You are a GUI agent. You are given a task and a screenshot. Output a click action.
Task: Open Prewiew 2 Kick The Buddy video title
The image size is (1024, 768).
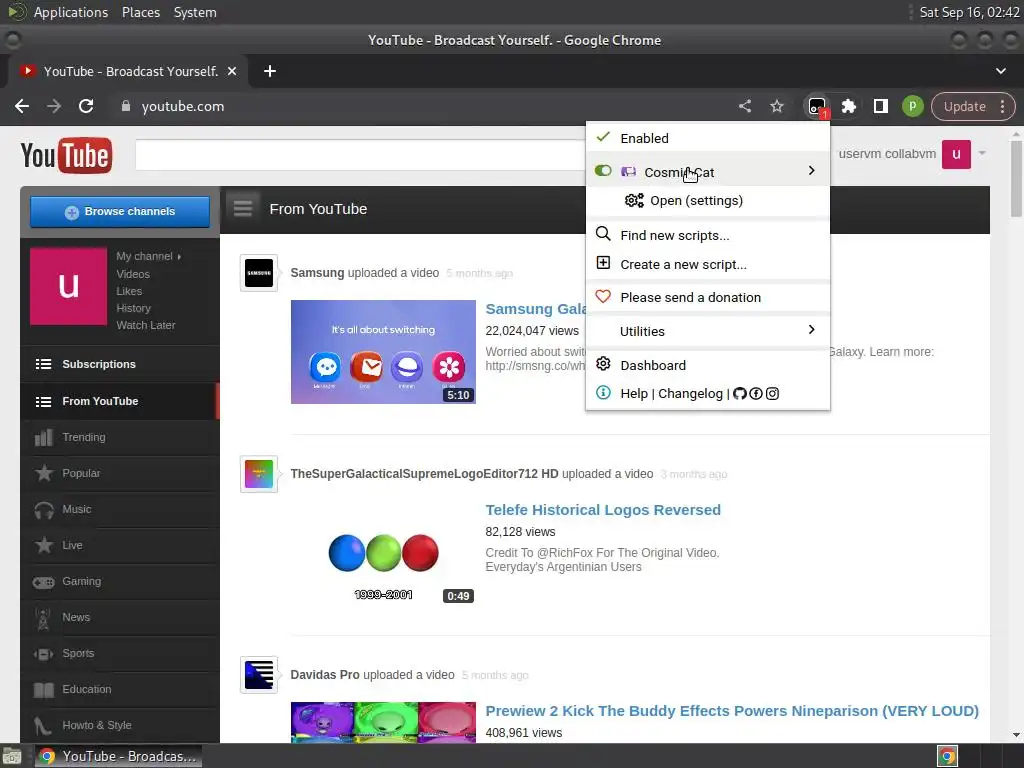732,711
